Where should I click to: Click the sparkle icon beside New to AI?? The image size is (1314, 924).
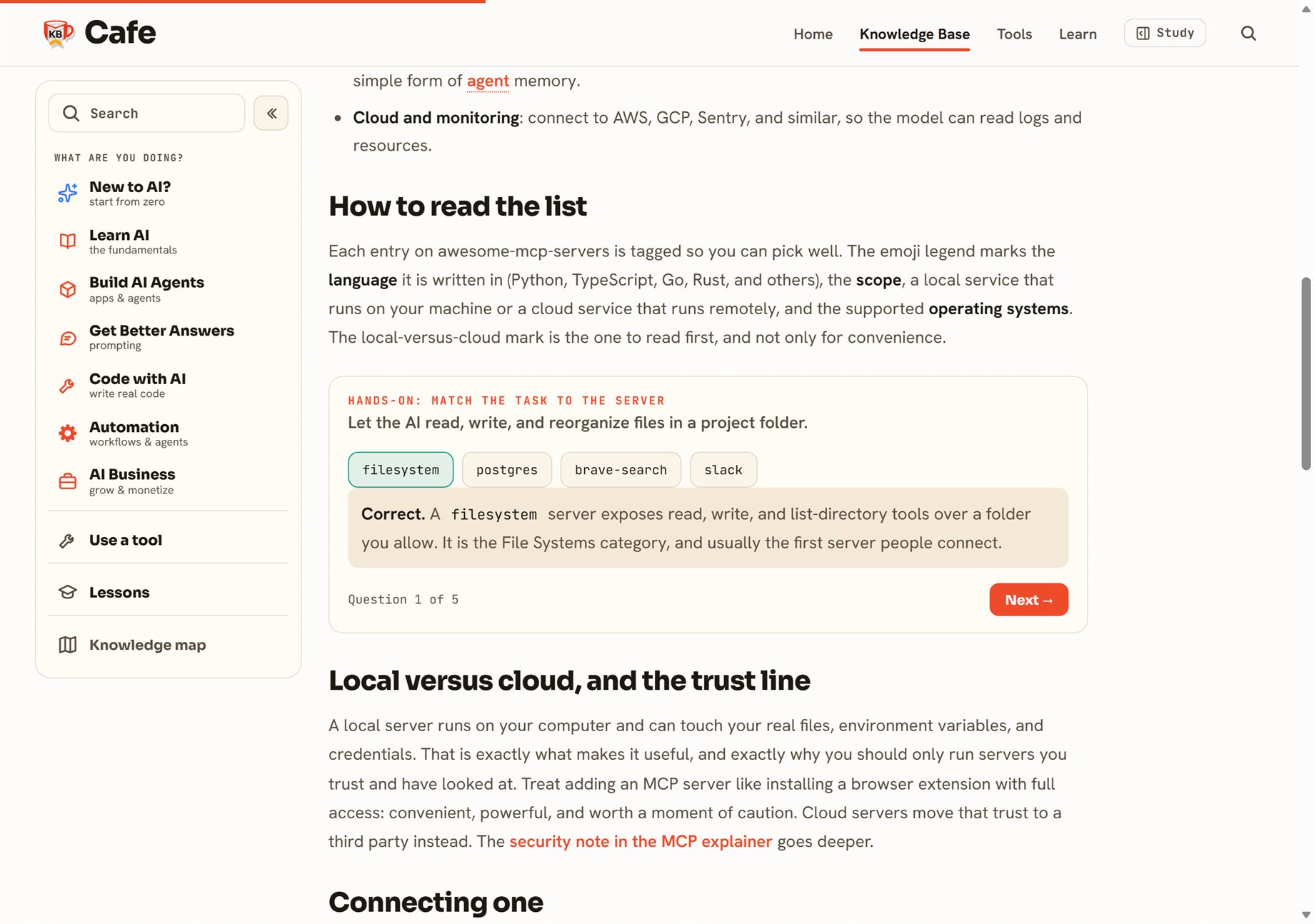tap(67, 193)
